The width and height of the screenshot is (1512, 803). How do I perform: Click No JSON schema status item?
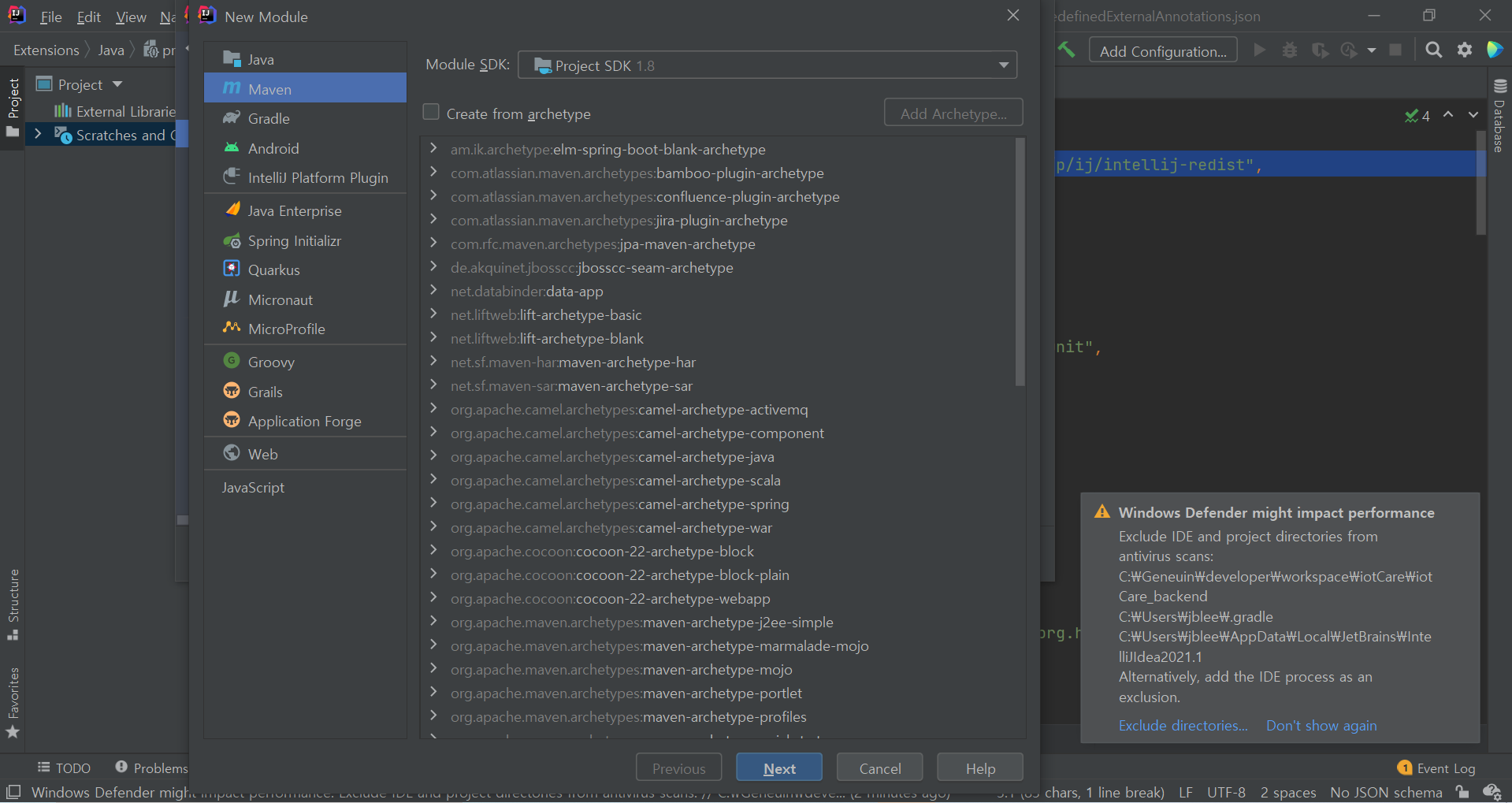(1386, 792)
